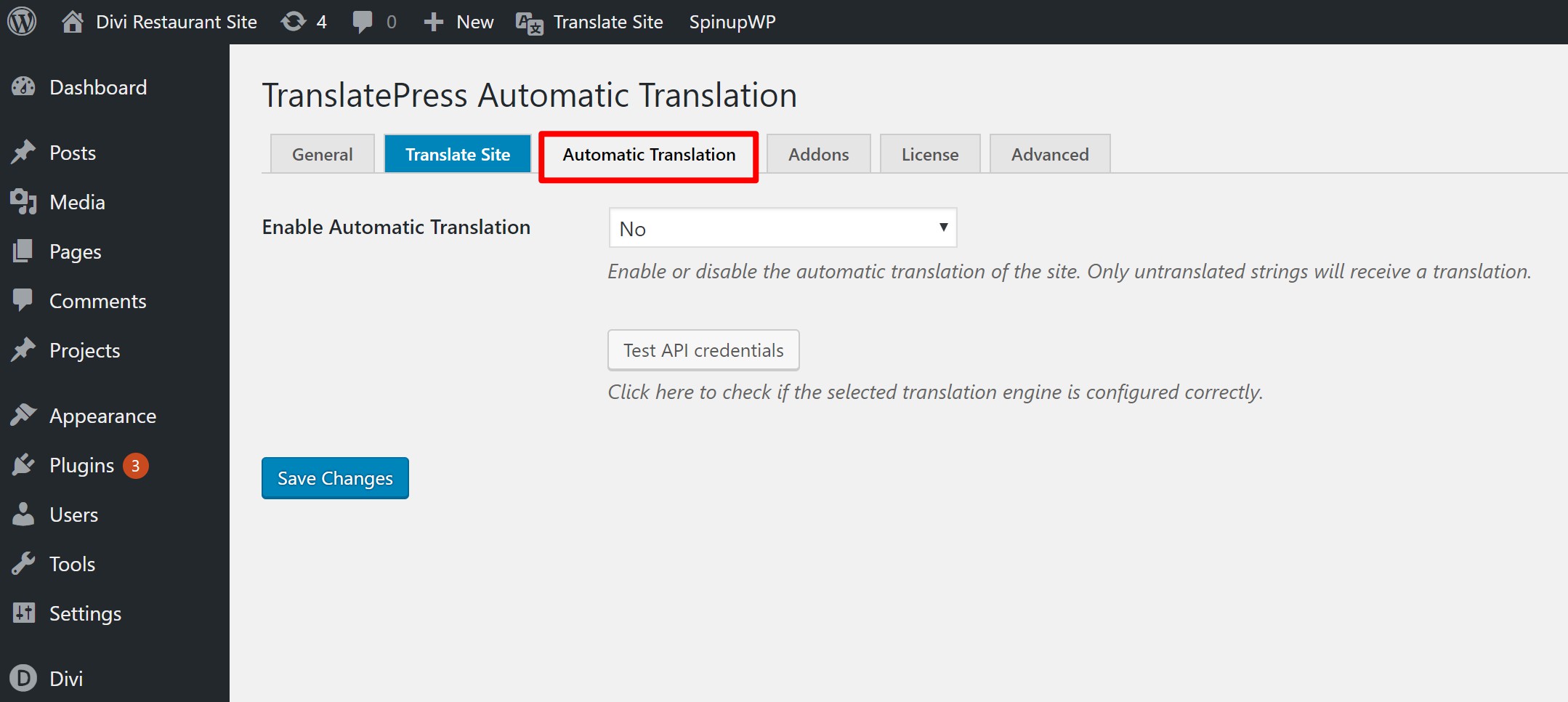The image size is (1568, 702).
Task: Click the Dashboard gauge icon
Action: [x=23, y=87]
